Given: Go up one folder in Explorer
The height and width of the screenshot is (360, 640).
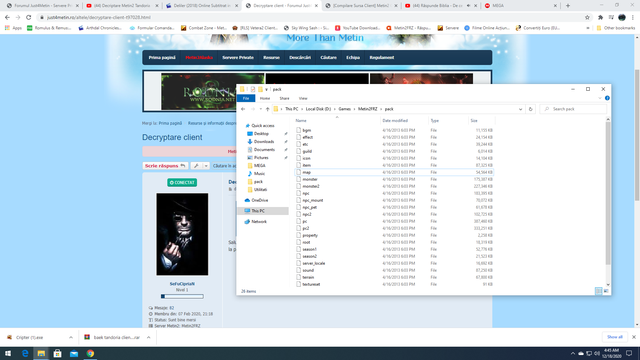Looking at the screenshot, I should point(267,109).
